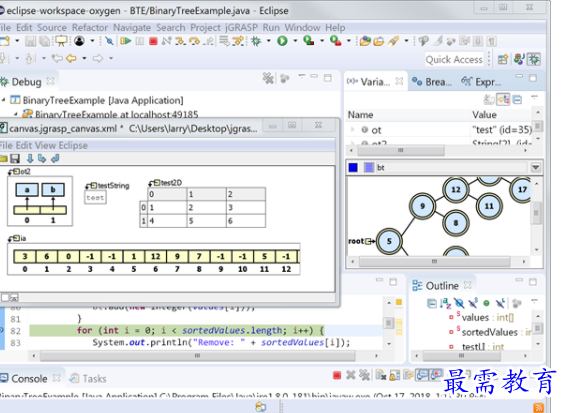Click Remove All Terminated Launches in Console
The image size is (565, 413).
click(365, 376)
